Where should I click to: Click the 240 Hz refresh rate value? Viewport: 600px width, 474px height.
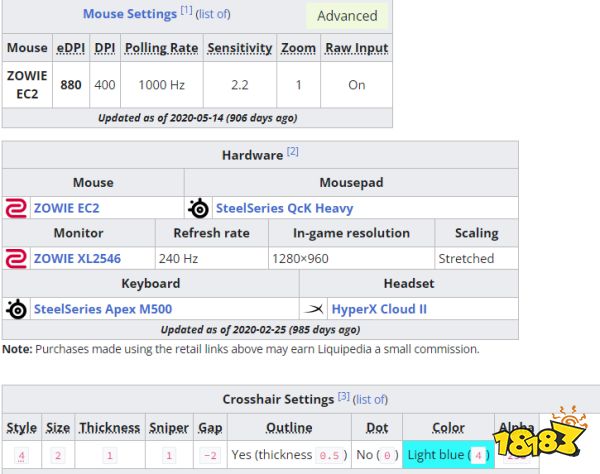pyautogui.click(x=178, y=259)
